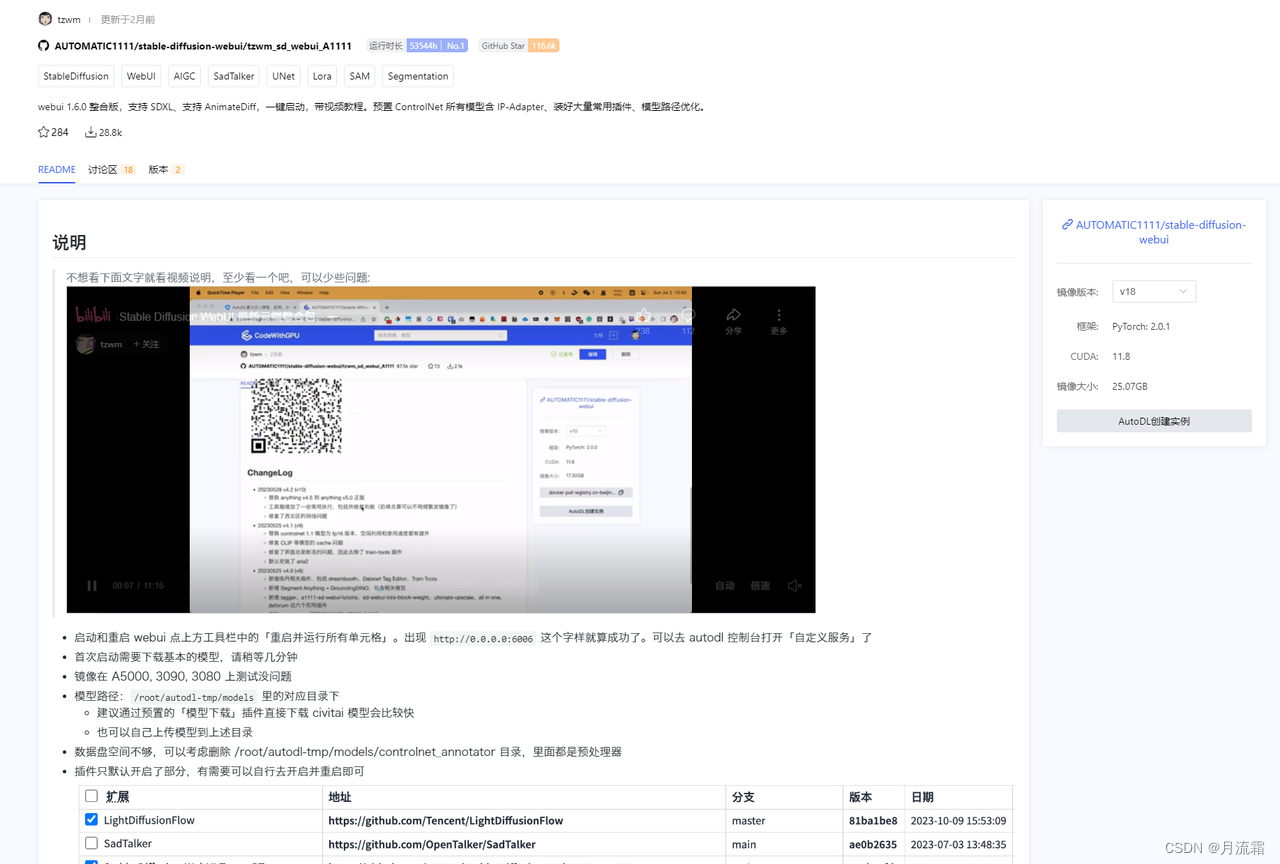
Task: Click the ae0b2635 version cell
Action: 873,845
